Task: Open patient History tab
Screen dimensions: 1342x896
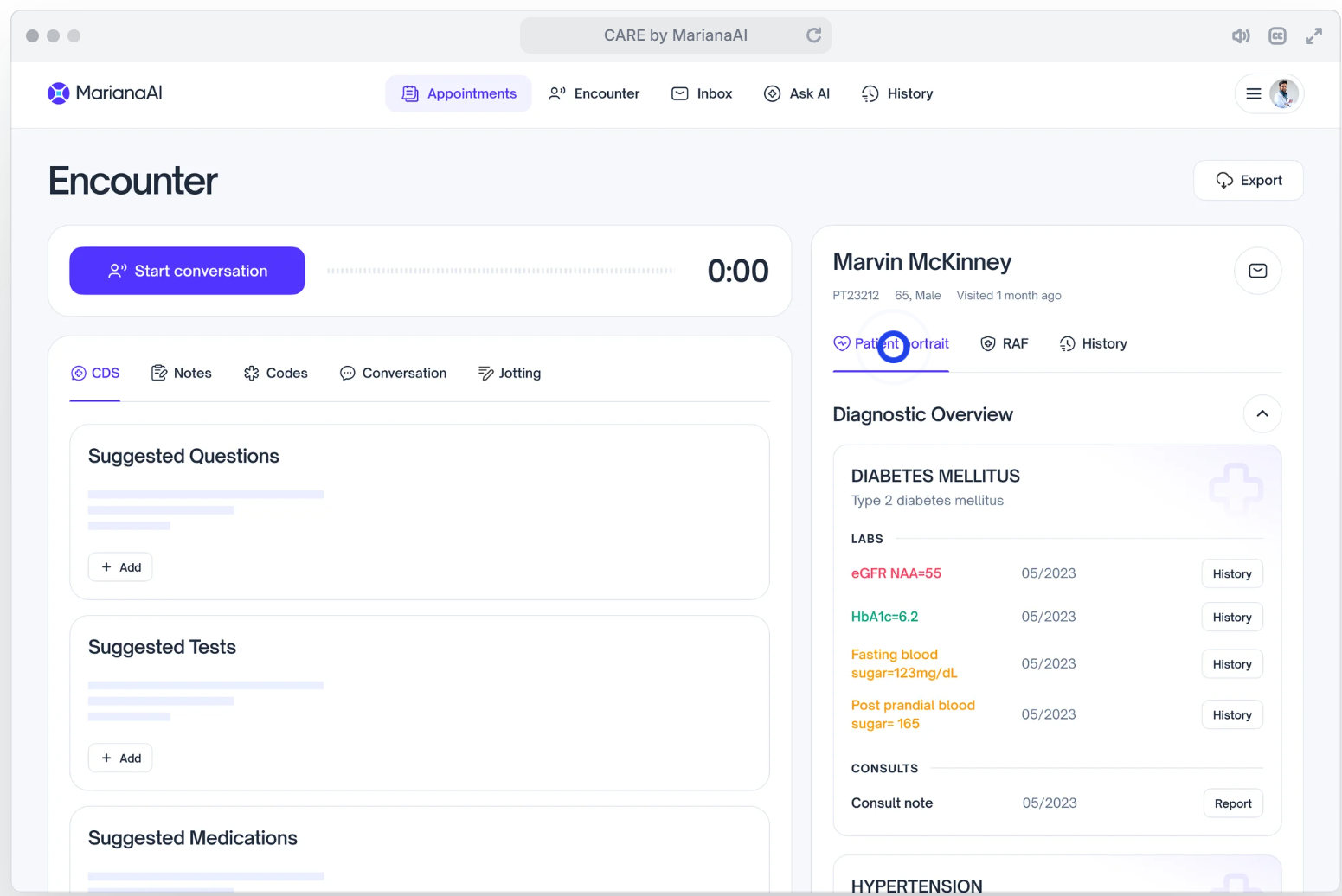Action: tap(1094, 343)
